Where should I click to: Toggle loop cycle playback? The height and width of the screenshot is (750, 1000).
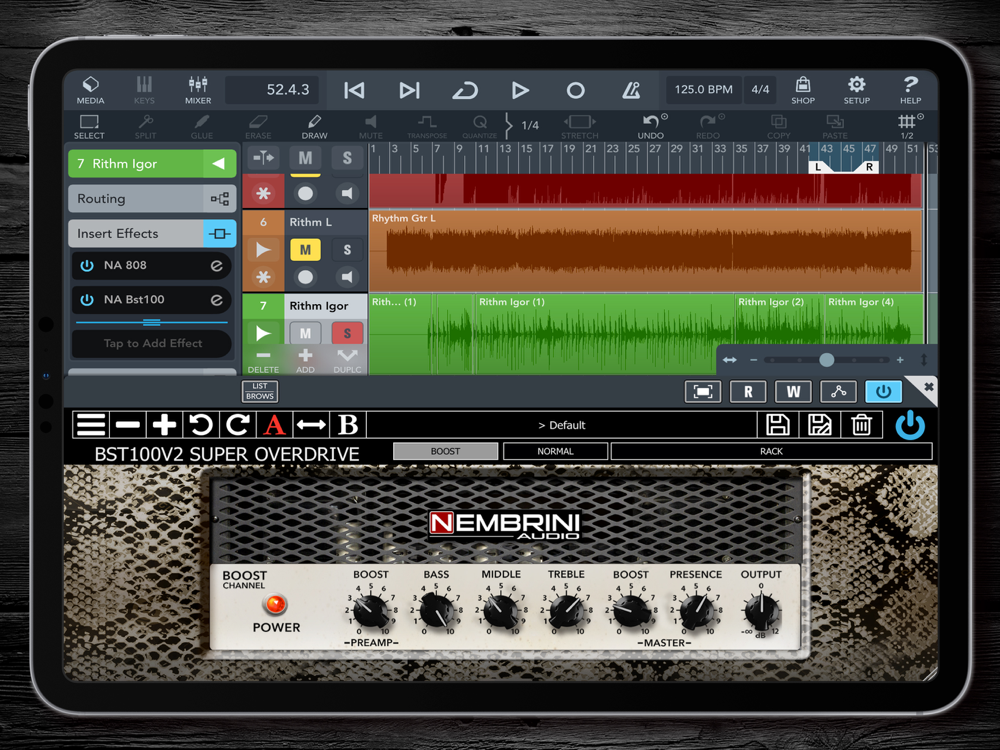465,91
